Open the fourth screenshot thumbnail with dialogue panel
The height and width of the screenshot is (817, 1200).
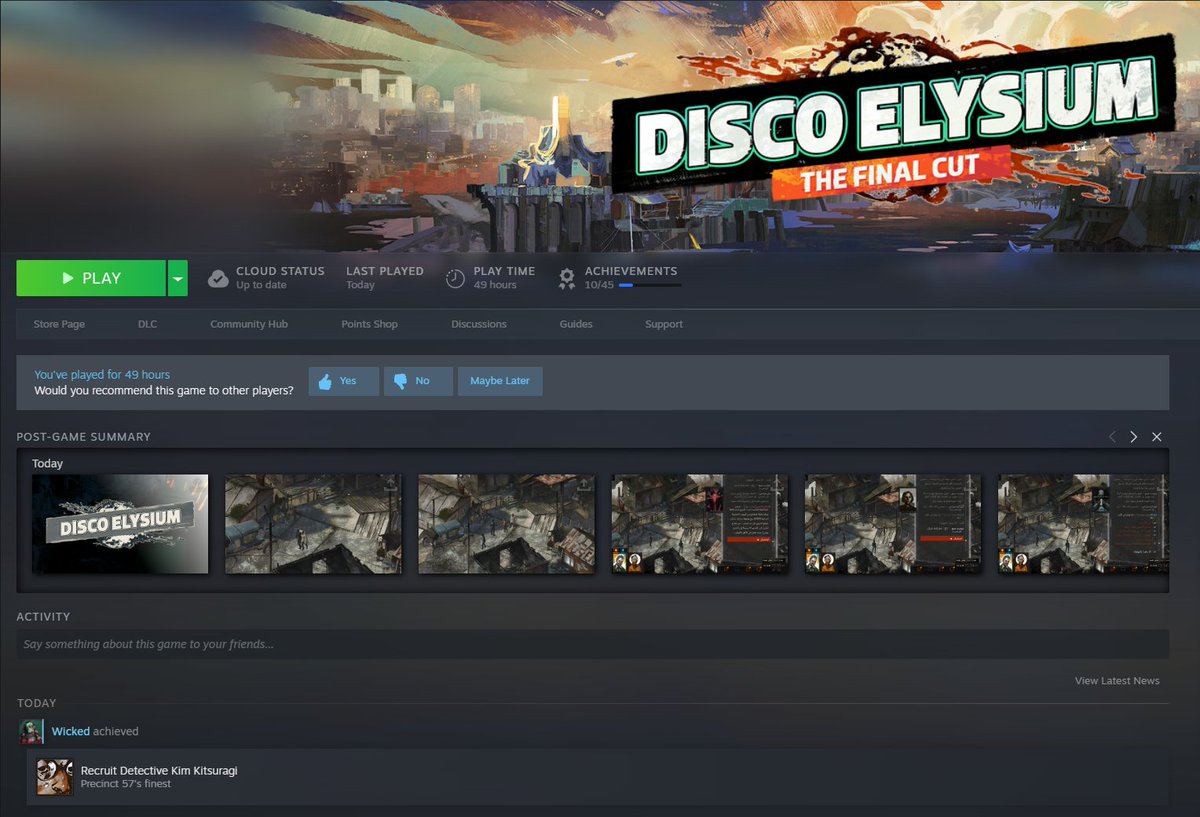coord(700,524)
